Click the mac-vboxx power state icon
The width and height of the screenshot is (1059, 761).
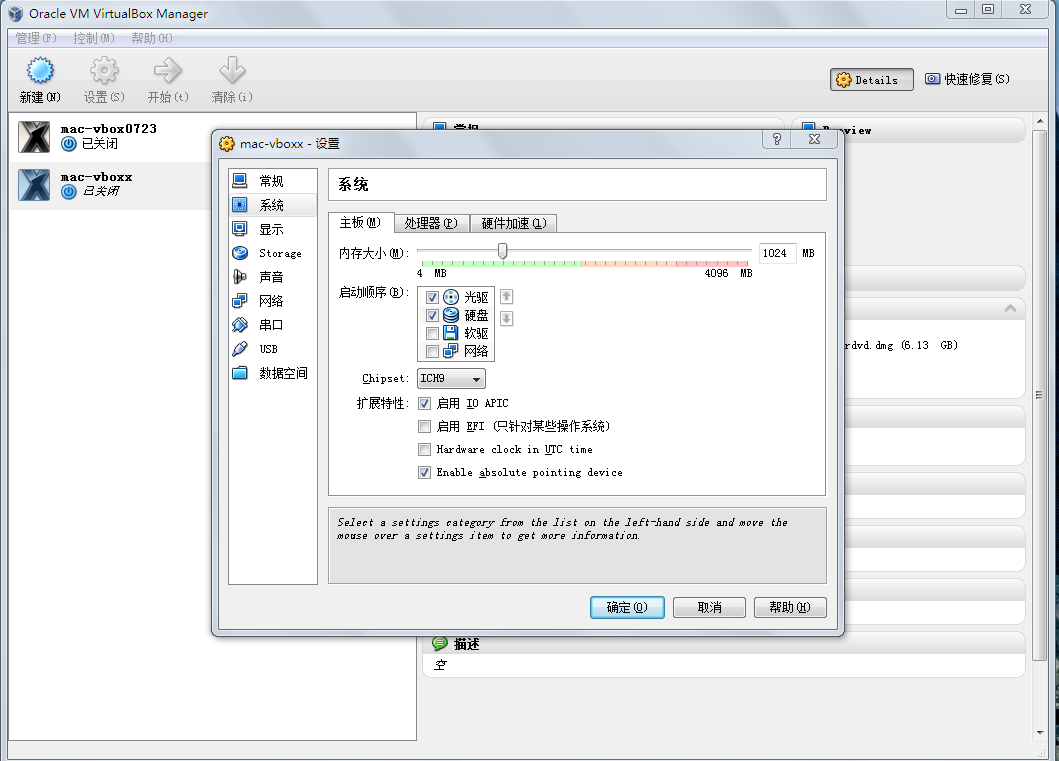pyautogui.click(x=68, y=192)
